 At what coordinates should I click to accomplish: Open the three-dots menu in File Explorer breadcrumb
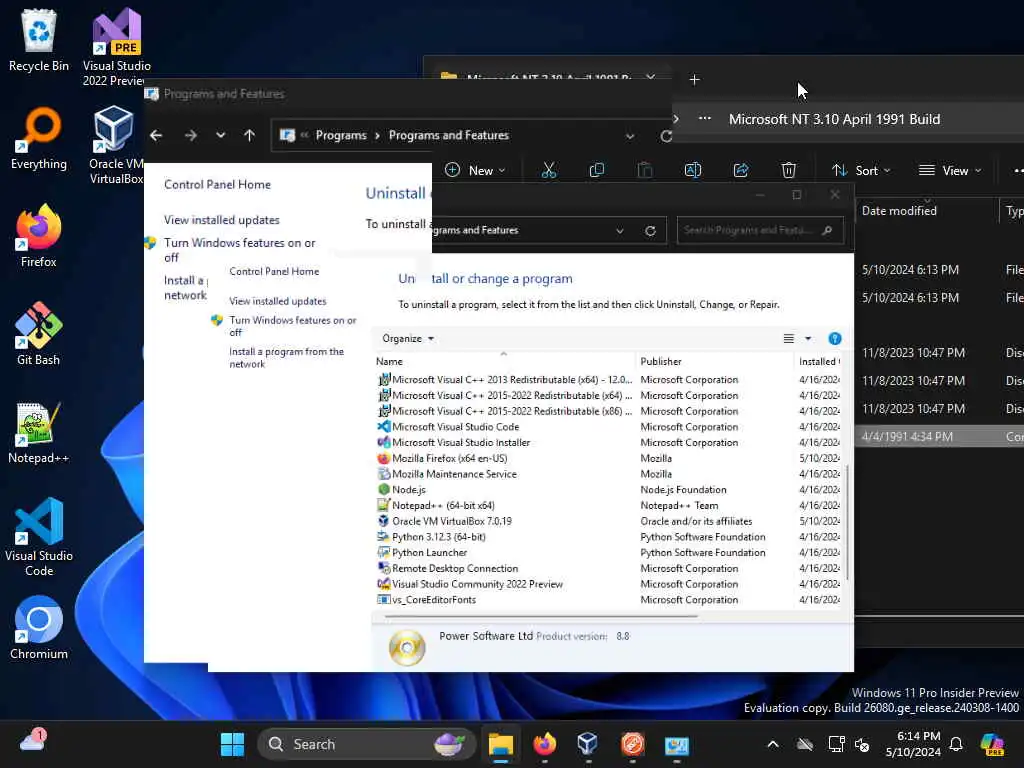[x=705, y=119]
